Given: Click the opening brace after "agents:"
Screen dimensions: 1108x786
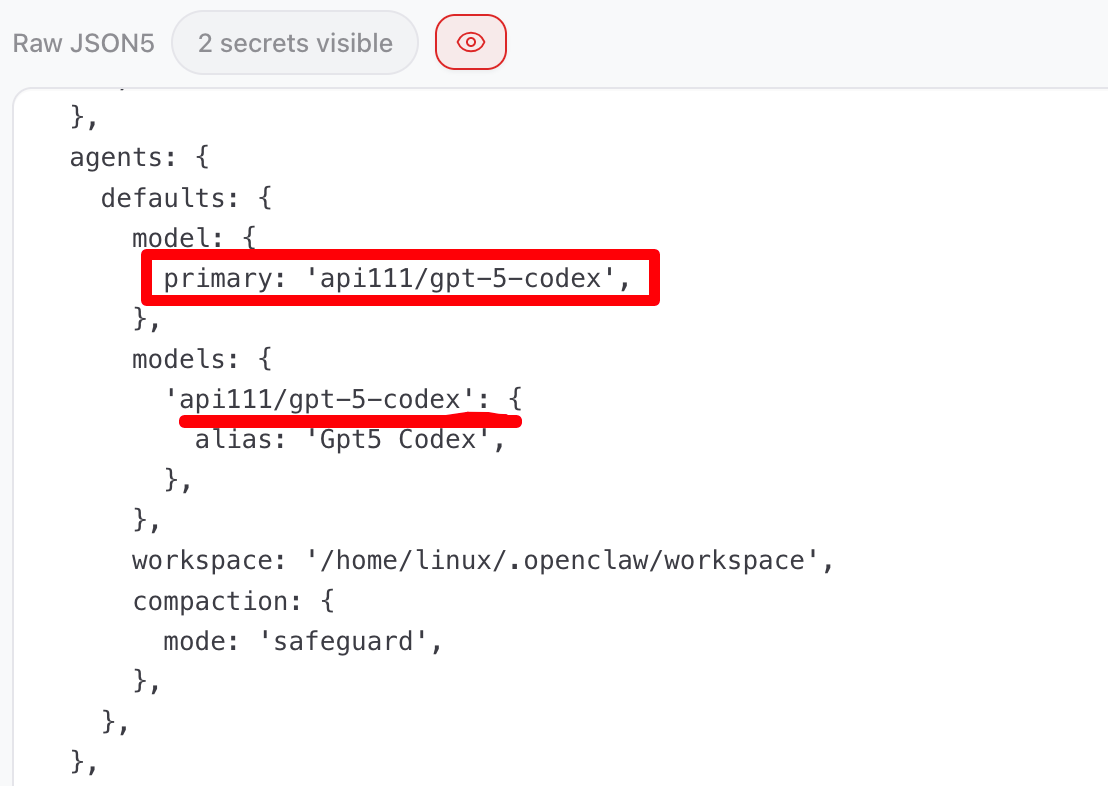Looking at the screenshot, I should 201,157.
